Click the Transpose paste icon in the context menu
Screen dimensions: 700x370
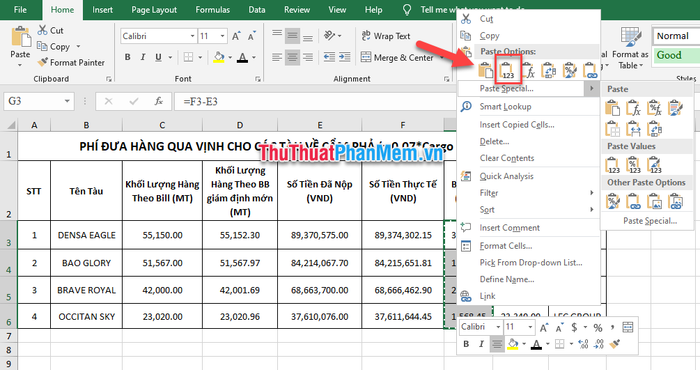point(549,71)
